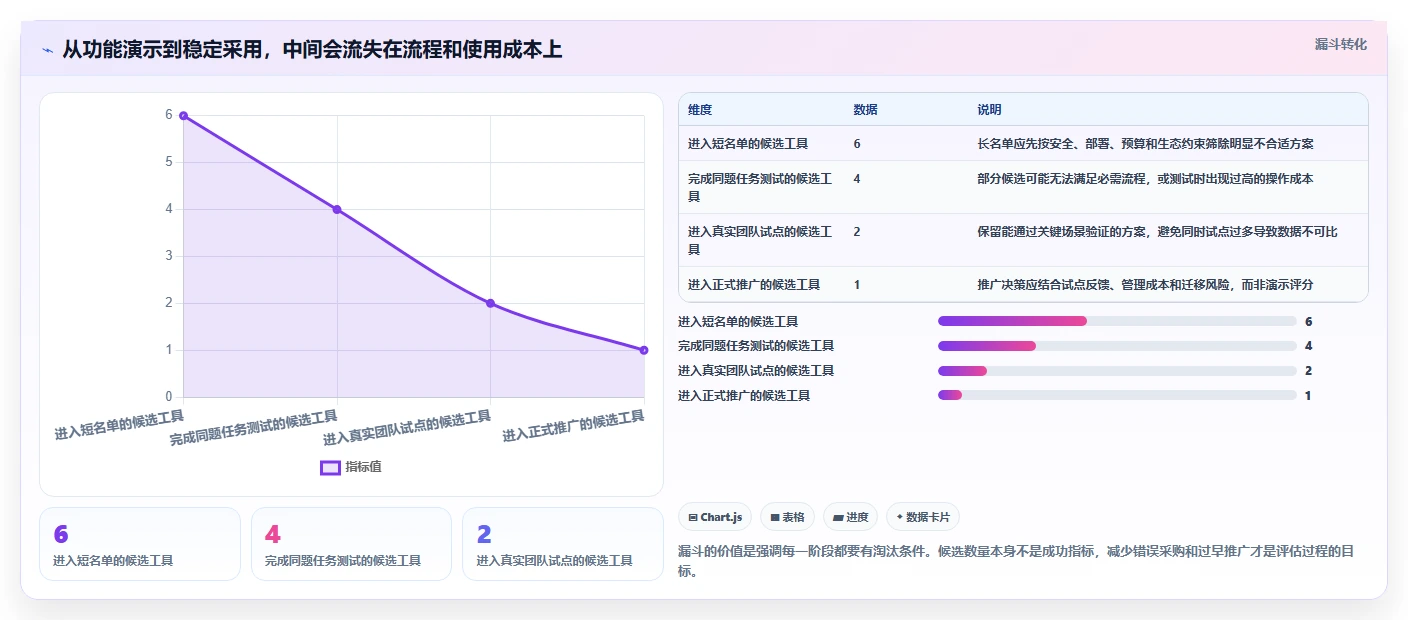This screenshot has height=620, width=1408.
Task: Click the description starting 长名单应先按安全
Action: (x=1145, y=144)
